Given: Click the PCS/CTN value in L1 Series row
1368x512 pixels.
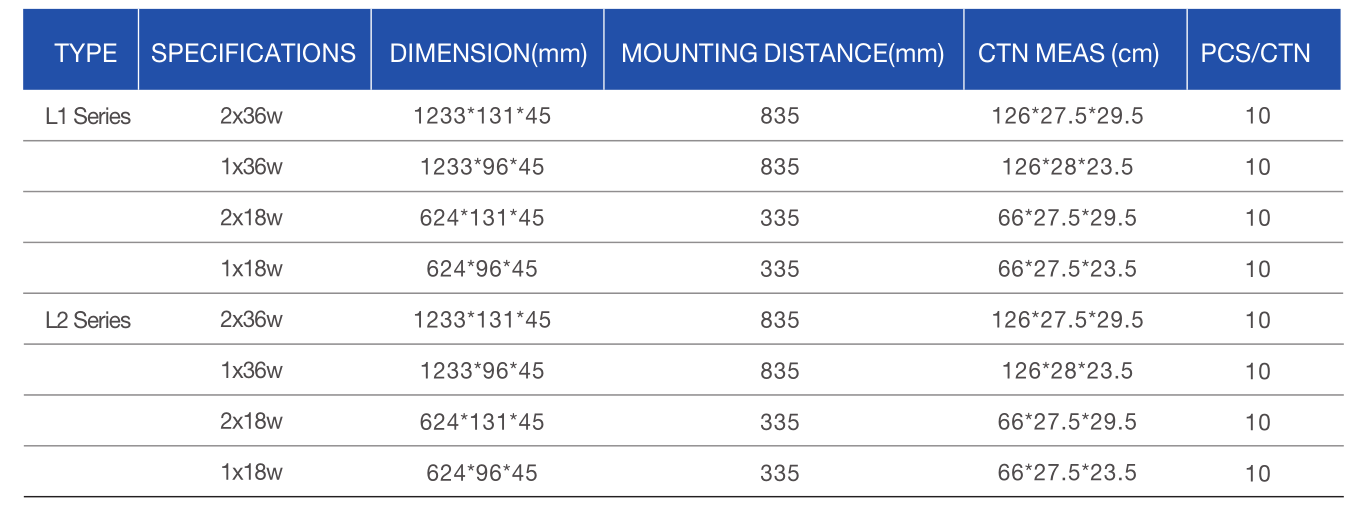Looking at the screenshot, I should pos(1258,116).
